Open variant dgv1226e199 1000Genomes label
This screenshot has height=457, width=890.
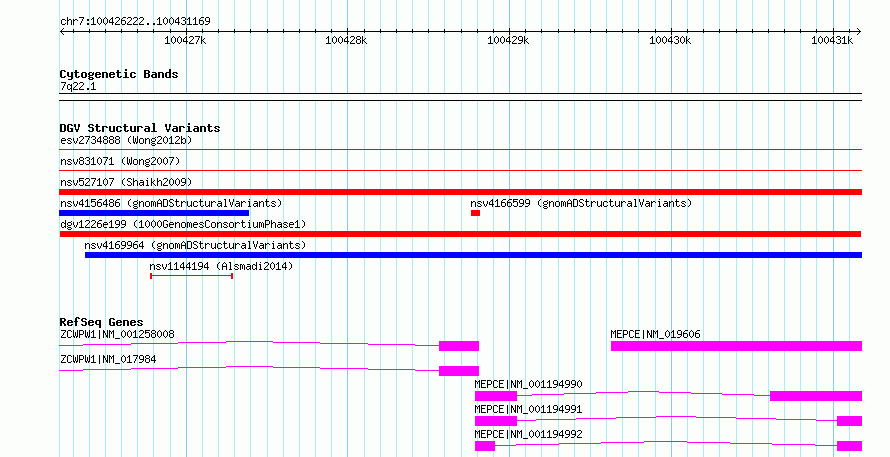tap(183, 224)
